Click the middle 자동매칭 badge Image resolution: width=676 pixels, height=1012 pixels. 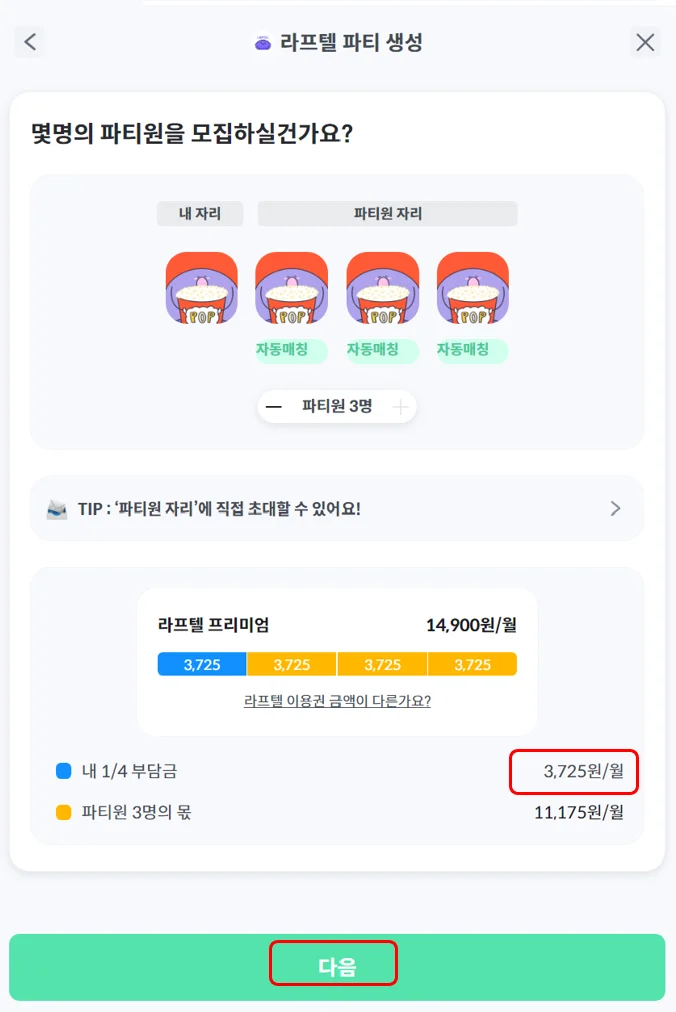tap(382, 350)
